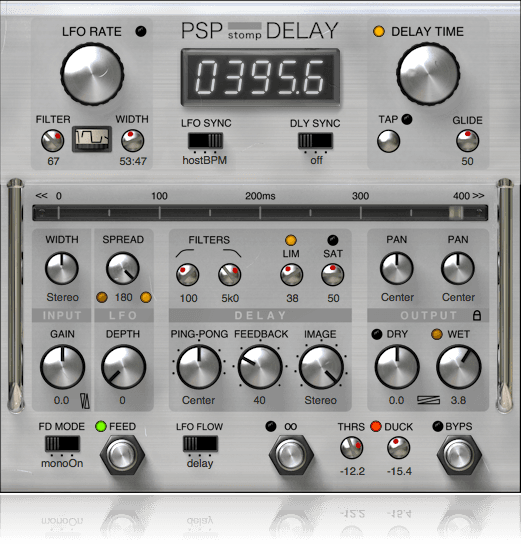Viewport: 521px width, 544px height.
Task: Click the PING-PONG knob
Action: [x=199, y=367]
